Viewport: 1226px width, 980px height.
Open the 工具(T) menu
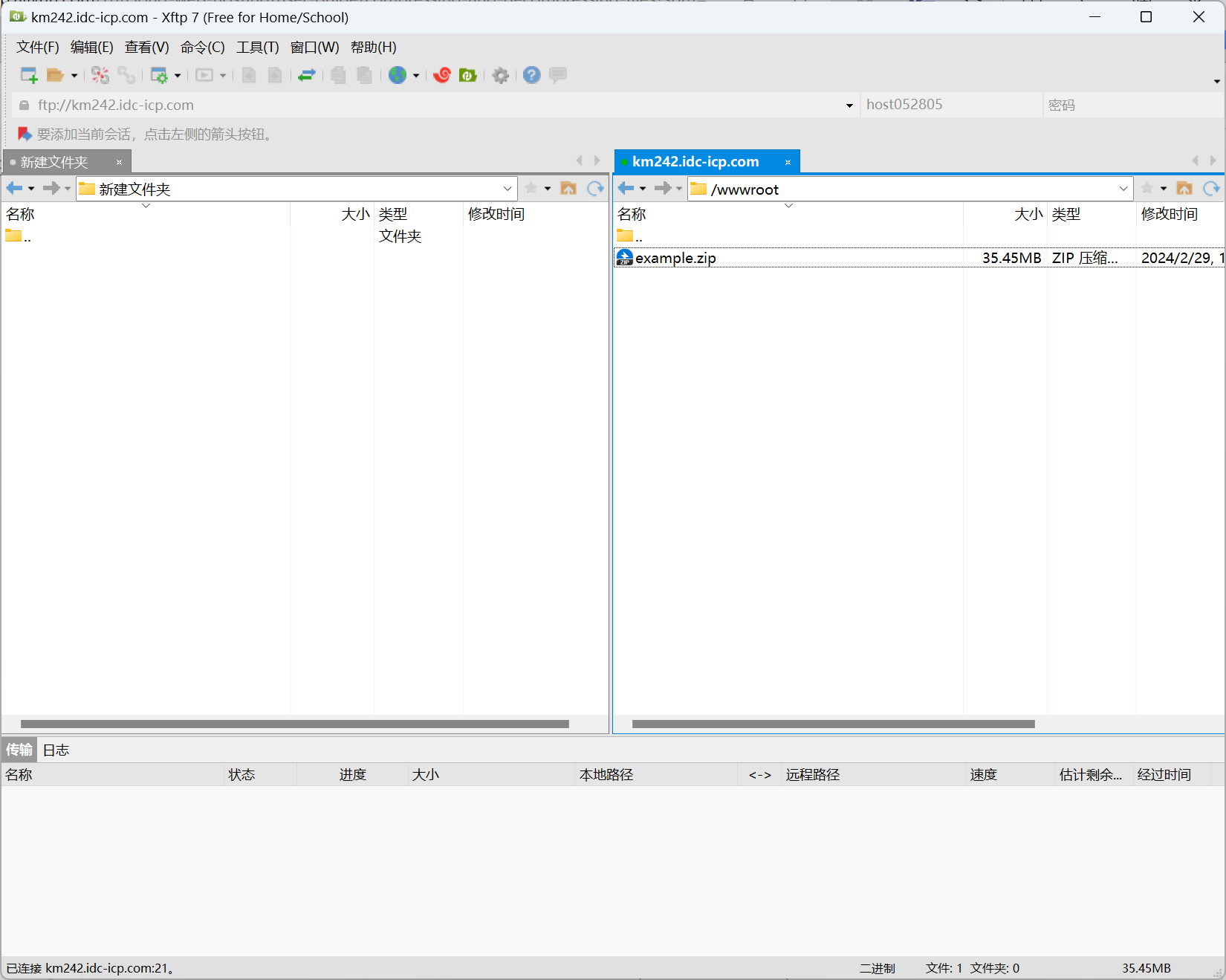257,48
